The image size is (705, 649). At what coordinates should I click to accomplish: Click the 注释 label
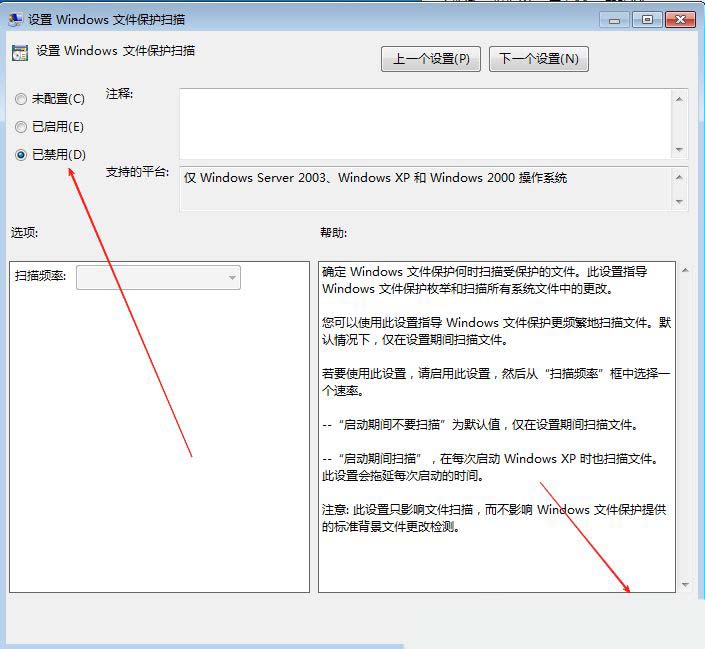119,94
